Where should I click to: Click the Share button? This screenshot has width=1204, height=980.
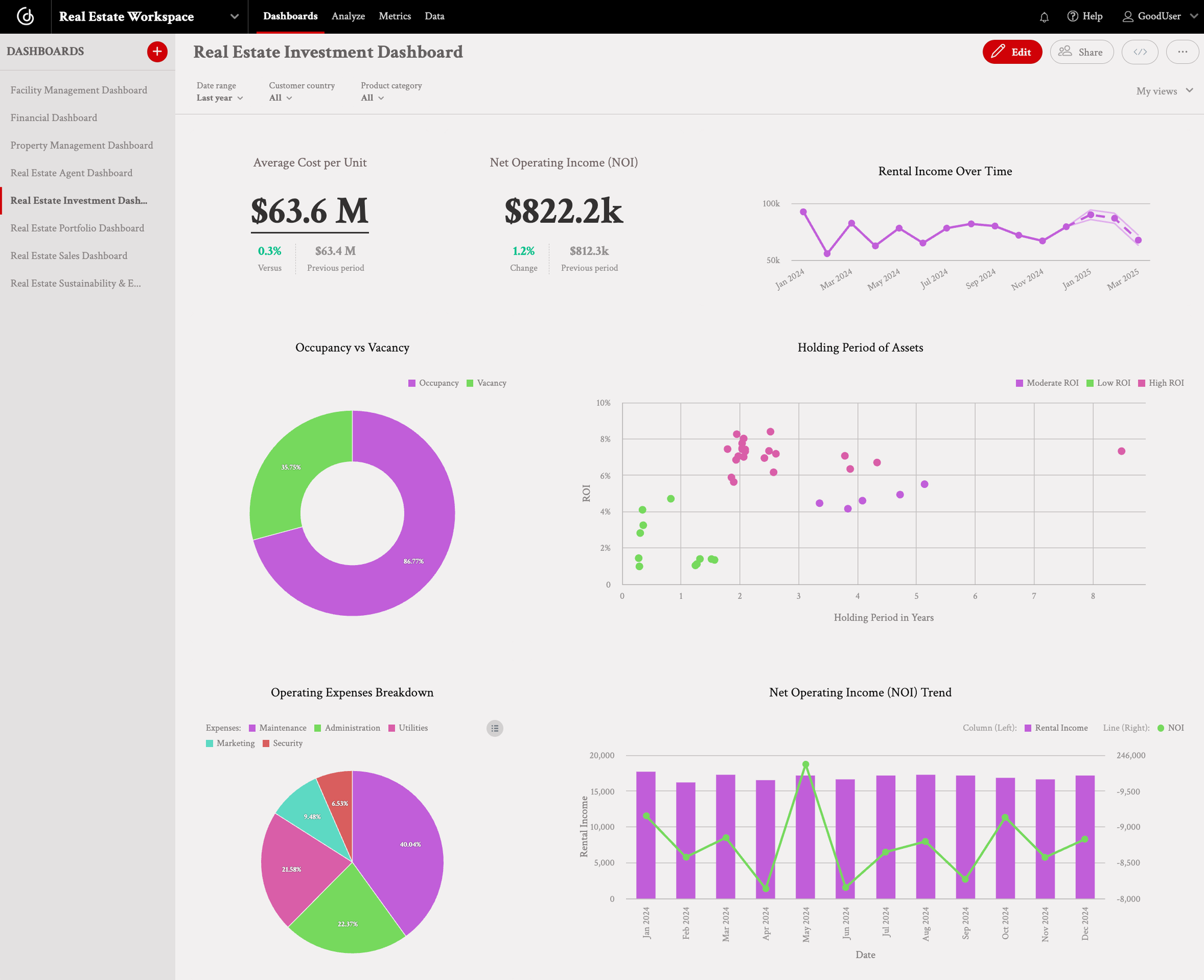[1082, 52]
